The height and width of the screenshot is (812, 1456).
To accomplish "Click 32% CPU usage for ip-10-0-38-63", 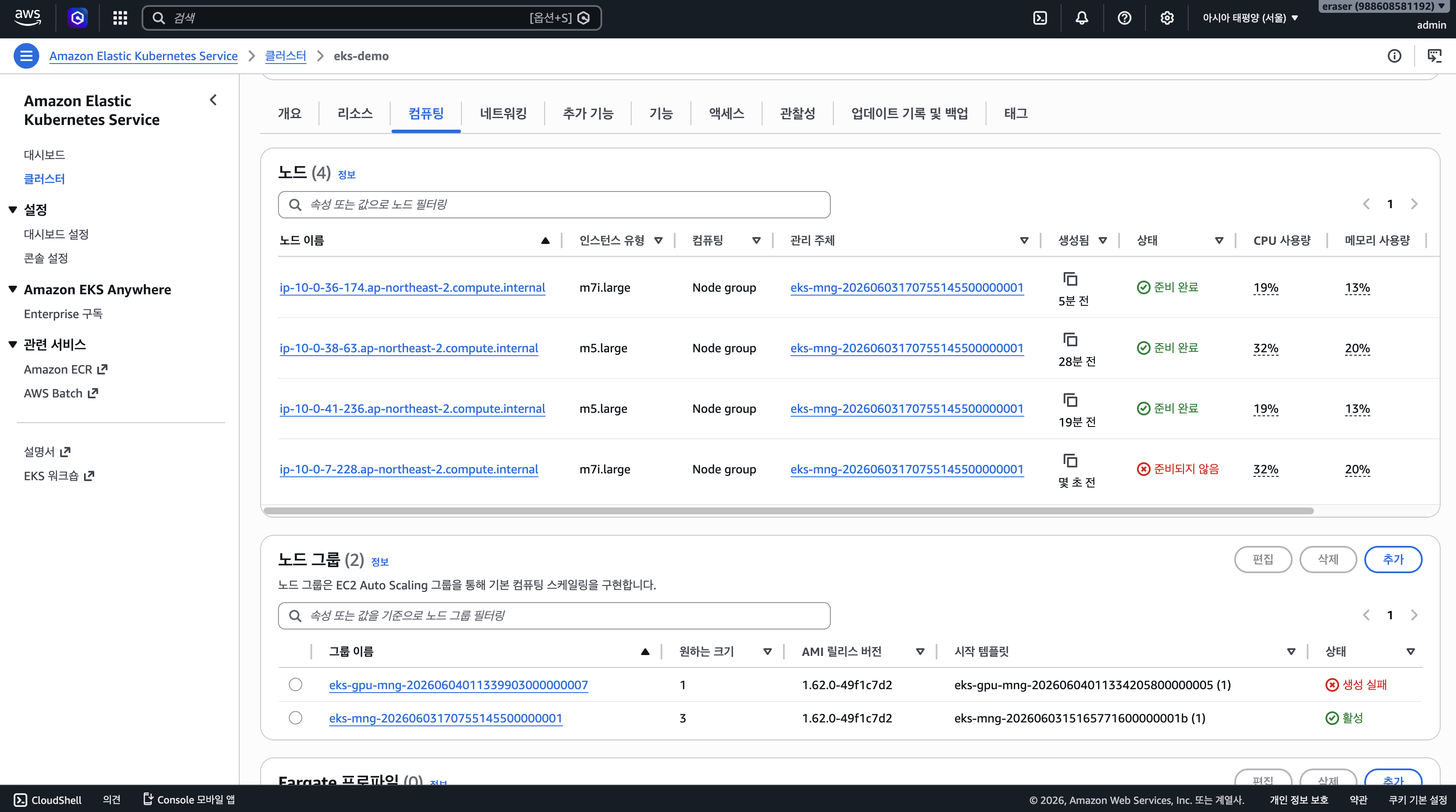I will (1265, 348).
